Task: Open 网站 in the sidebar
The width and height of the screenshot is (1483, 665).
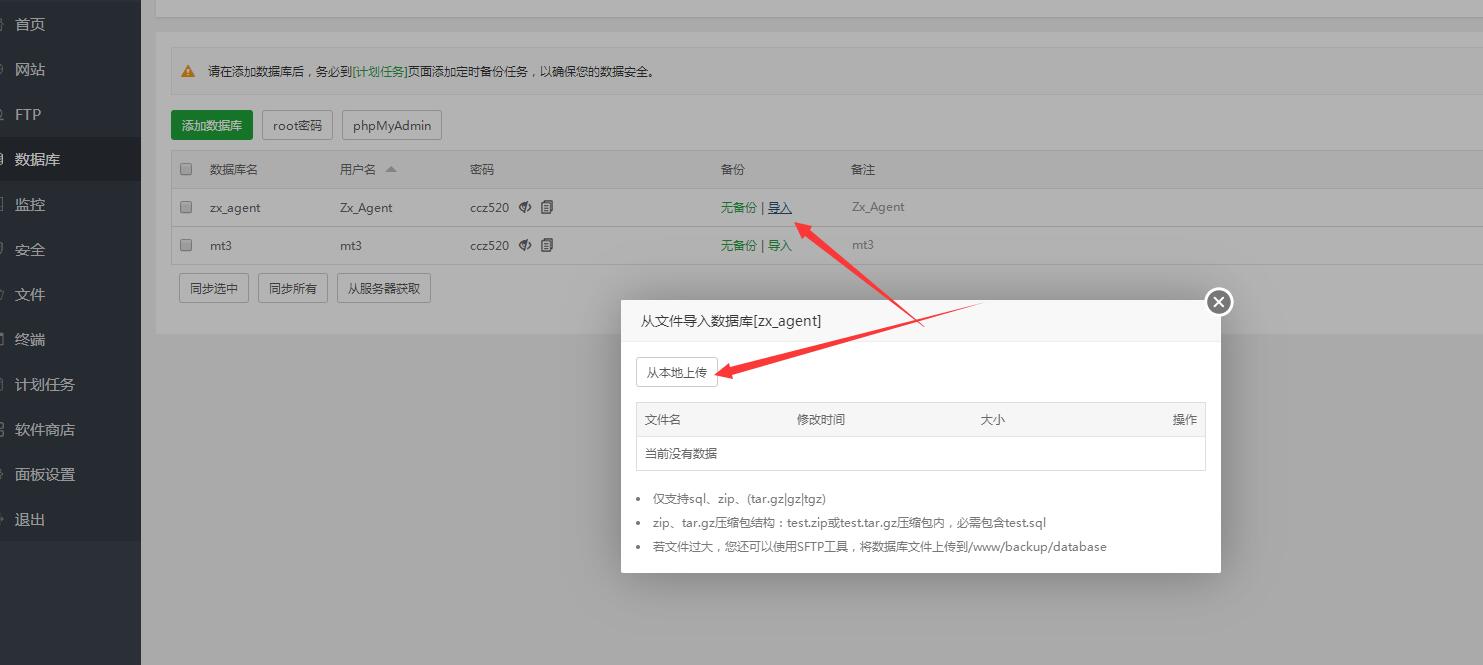Action: pos(30,70)
